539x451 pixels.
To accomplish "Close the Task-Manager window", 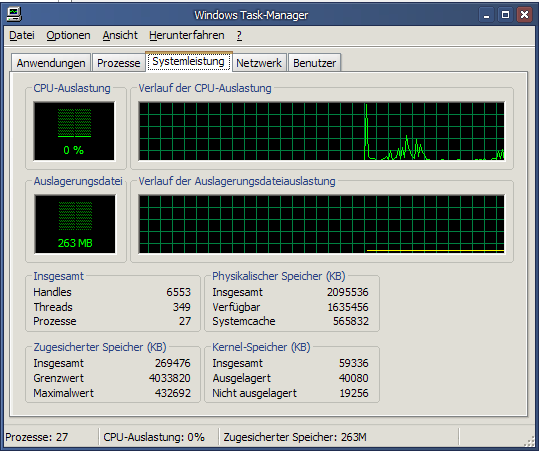I will pyautogui.click(x=524, y=15).
